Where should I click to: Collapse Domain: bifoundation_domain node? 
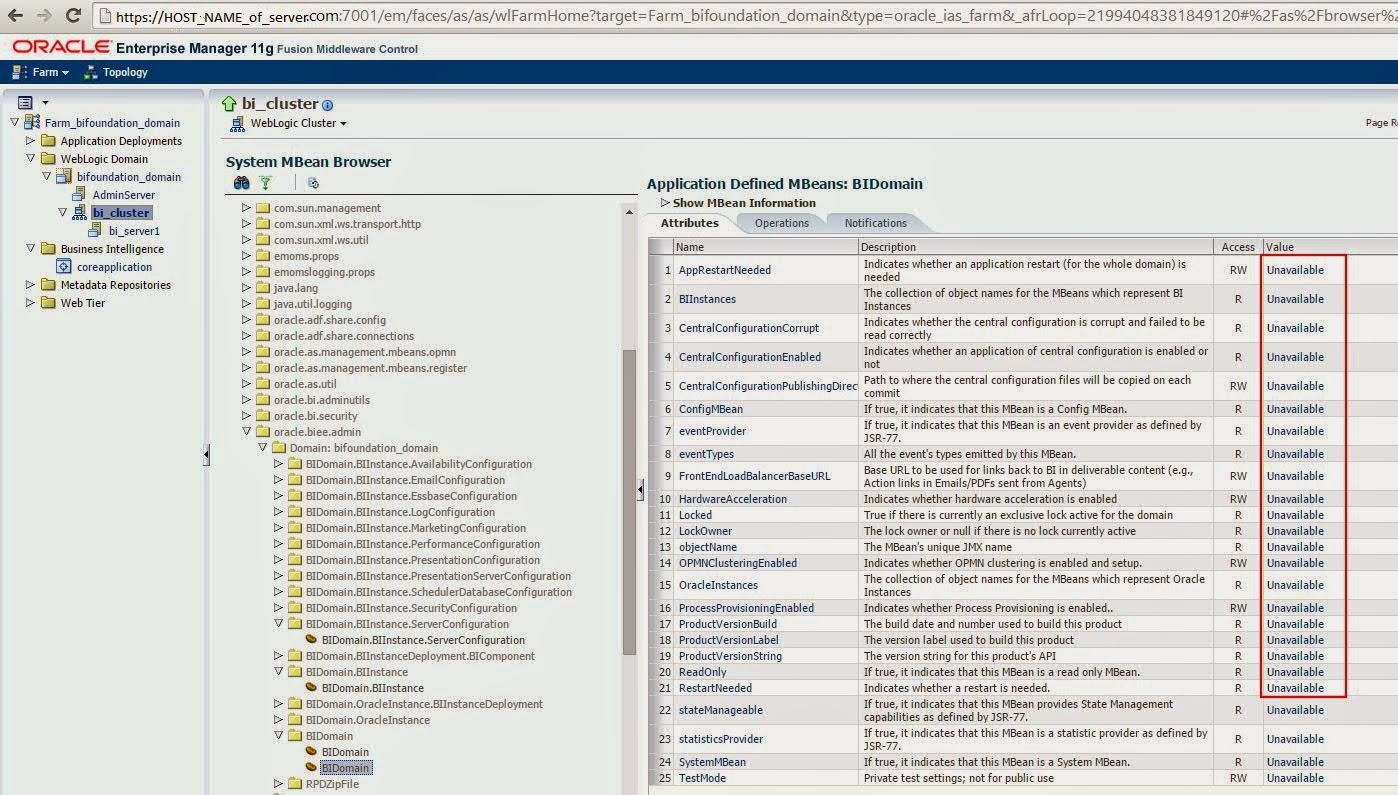262,448
